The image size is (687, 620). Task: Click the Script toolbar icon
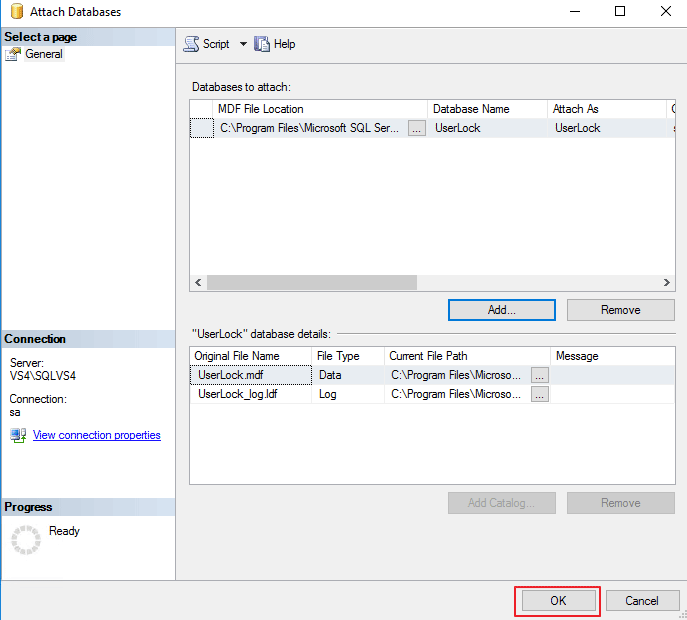coord(191,44)
